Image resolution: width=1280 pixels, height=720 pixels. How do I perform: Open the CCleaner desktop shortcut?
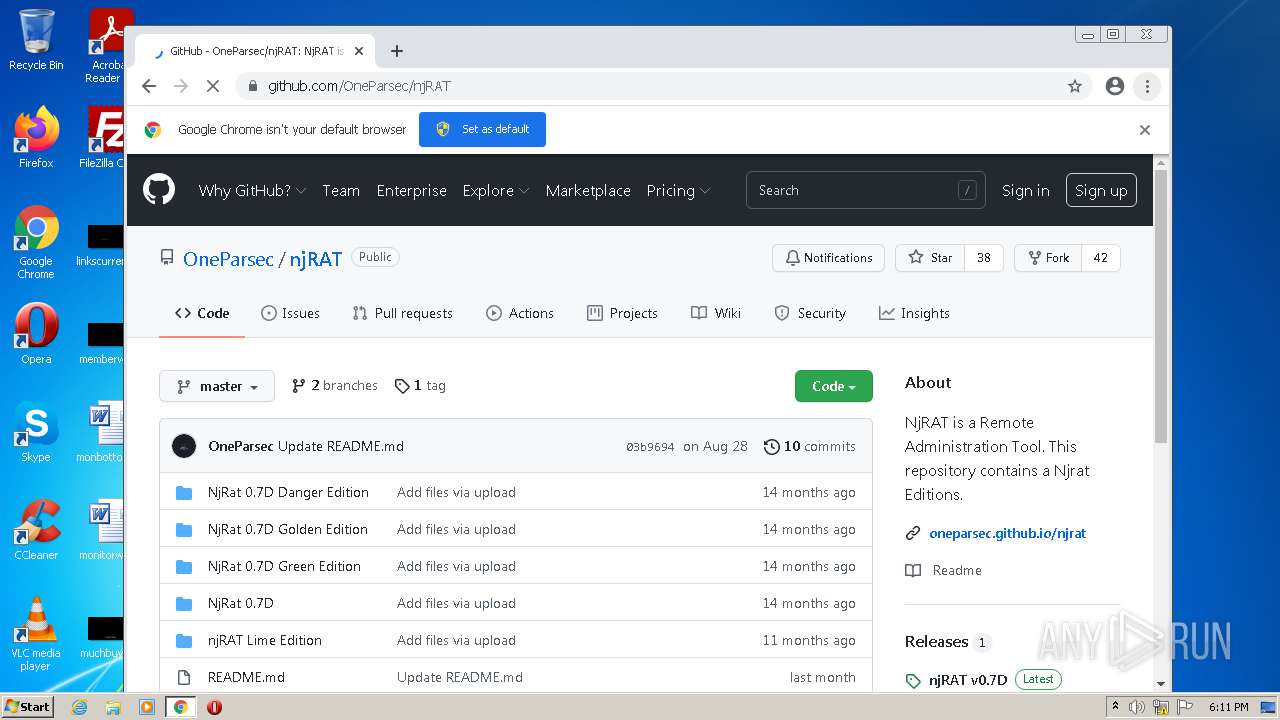pyautogui.click(x=36, y=530)
